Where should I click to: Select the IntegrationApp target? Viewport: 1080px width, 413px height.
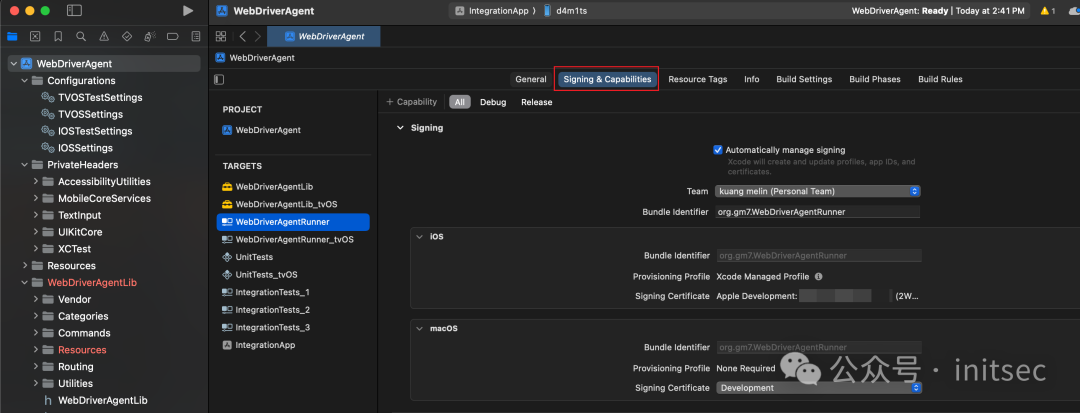point(265,345)
